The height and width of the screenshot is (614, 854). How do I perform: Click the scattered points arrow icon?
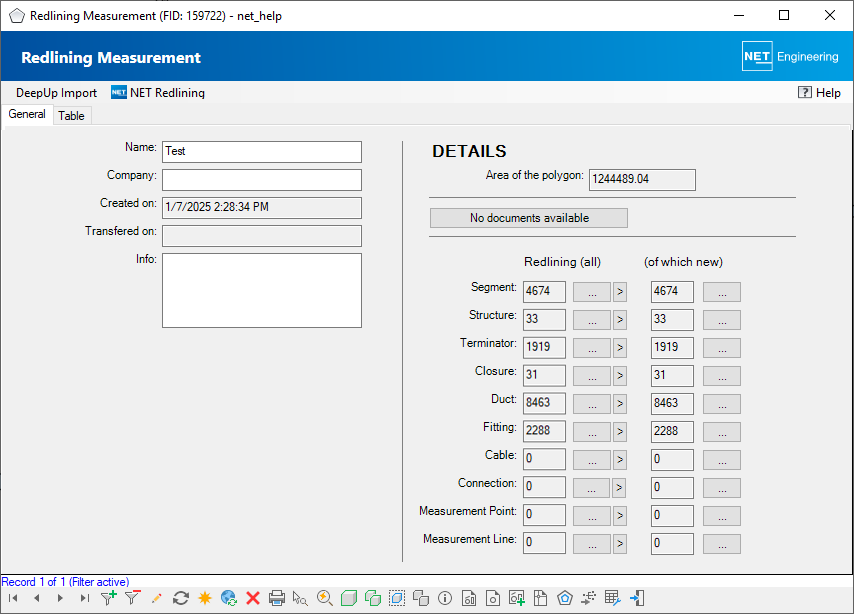point(588,598)
